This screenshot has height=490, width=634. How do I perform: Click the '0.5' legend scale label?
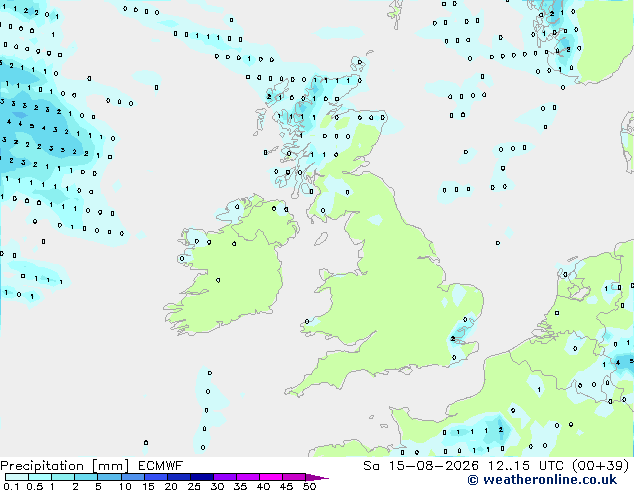35,486
